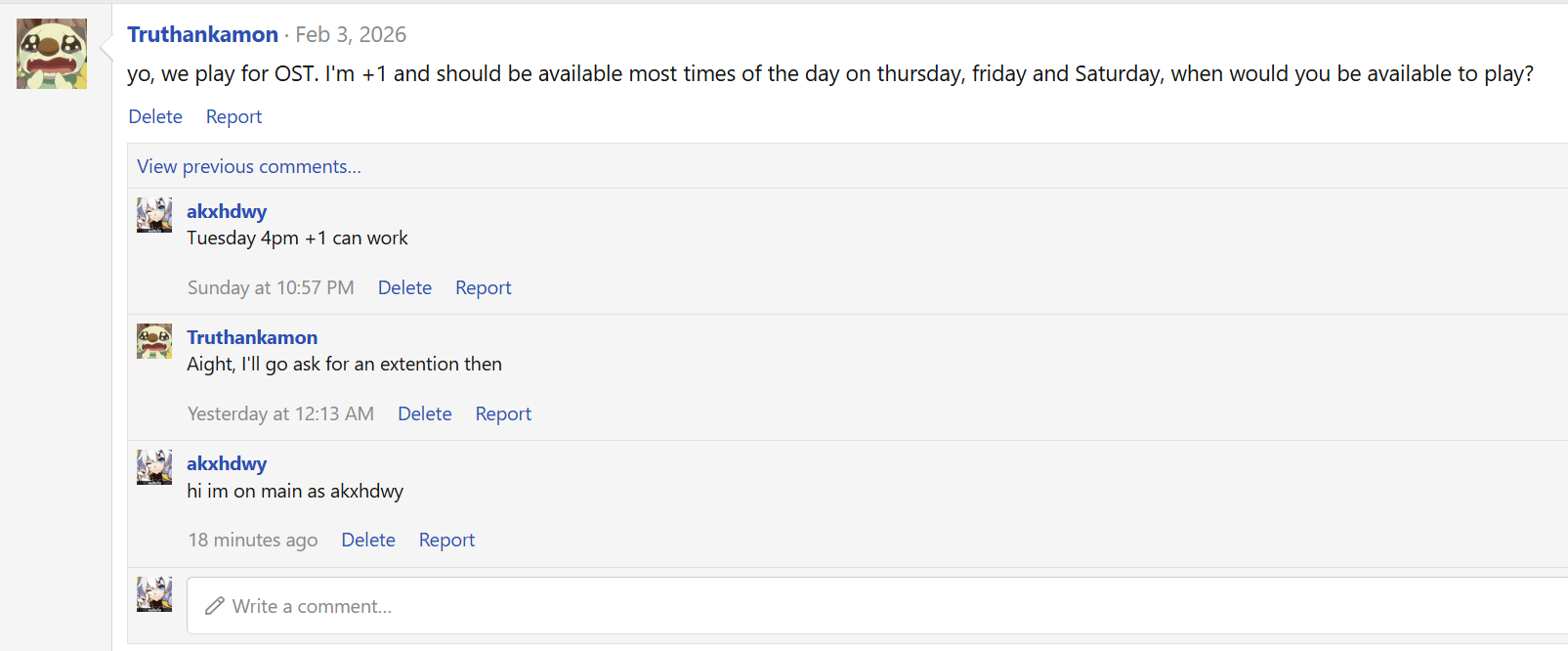Report the comment from 18 minutes ago
Viewport: 1568px width, 651px height.
(x=446, y=540)
